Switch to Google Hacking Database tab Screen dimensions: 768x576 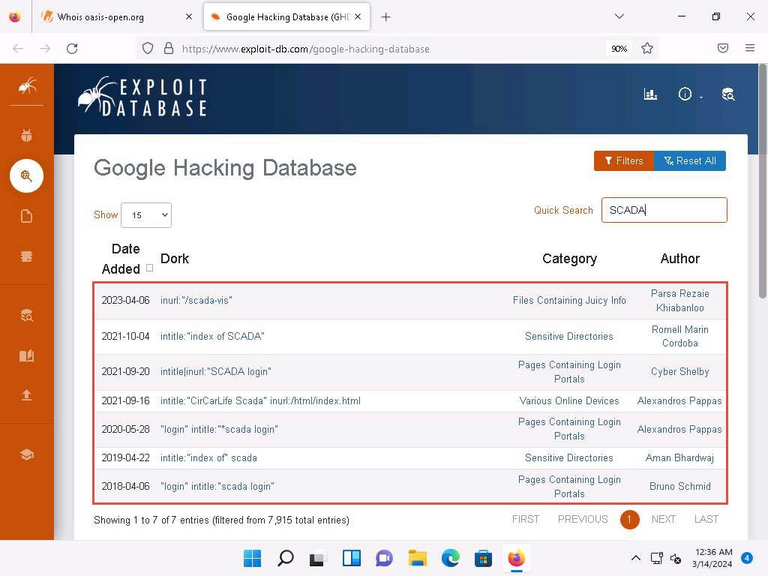[x=287, y=17]
